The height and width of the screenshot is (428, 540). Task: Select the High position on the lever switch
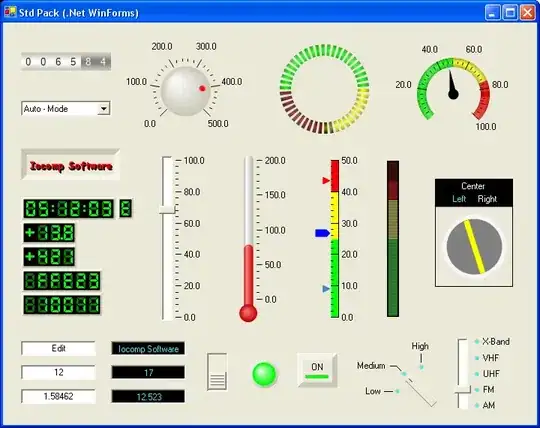pos(420,346)
